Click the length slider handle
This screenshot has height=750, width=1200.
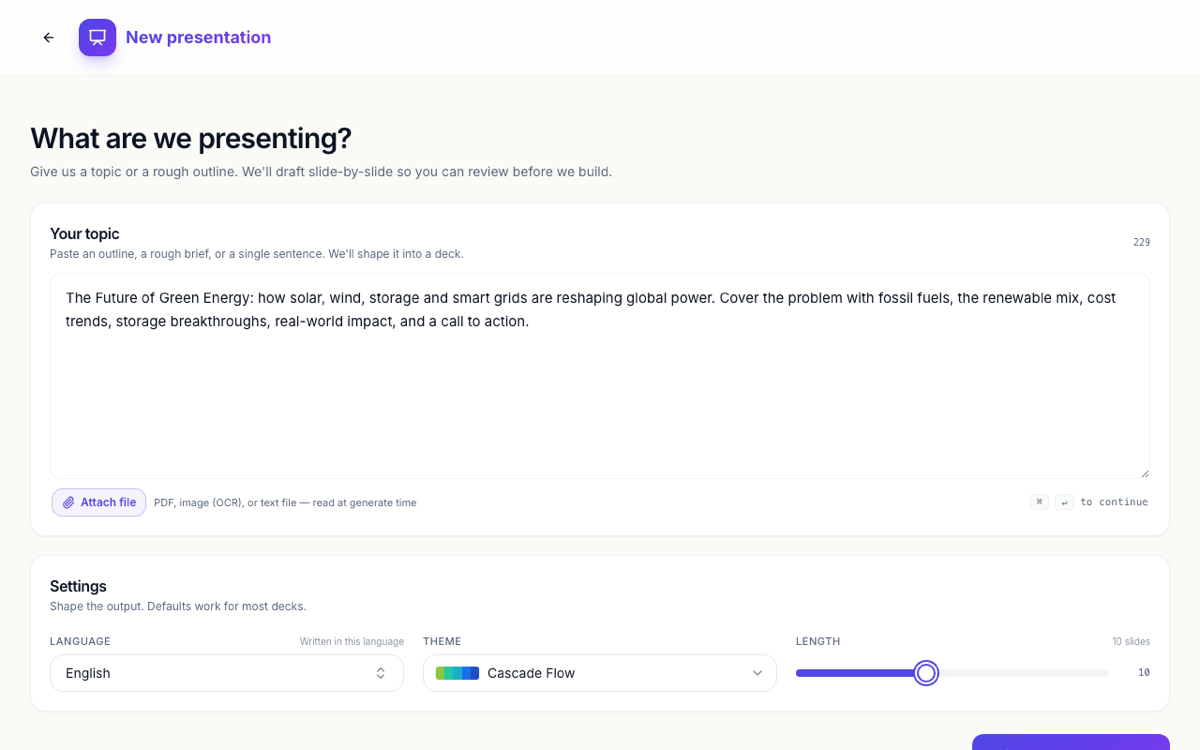click(x=926, y=673)
